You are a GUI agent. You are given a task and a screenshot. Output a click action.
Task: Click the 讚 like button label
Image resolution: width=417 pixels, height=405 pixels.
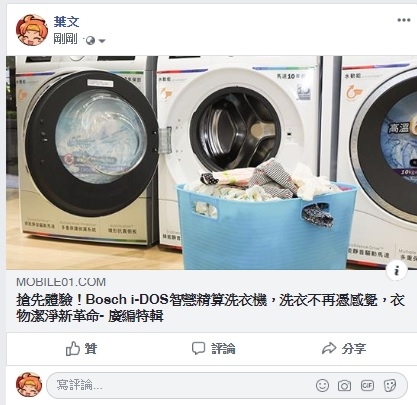[x=91, y=349]
